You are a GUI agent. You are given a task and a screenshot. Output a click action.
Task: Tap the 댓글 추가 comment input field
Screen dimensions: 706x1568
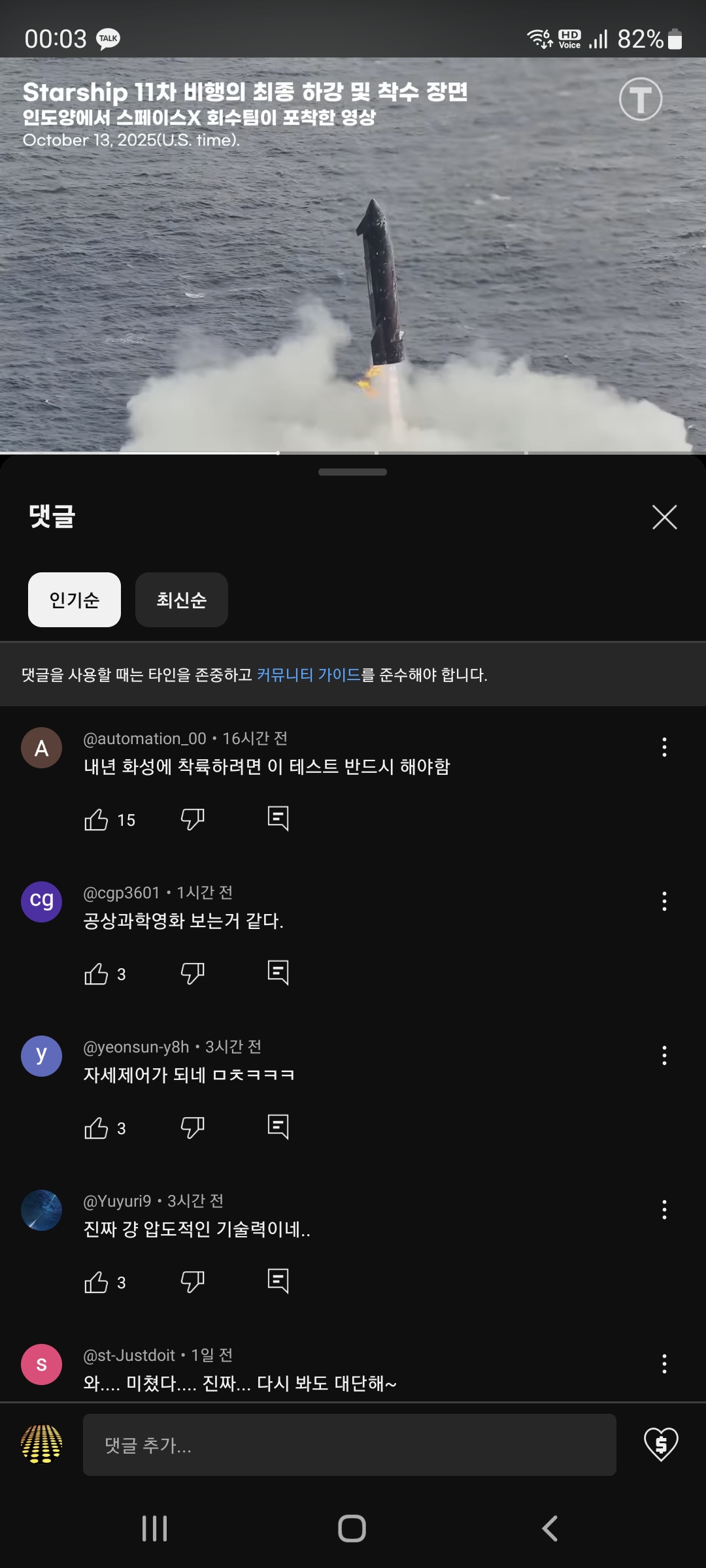(349, 1445)
